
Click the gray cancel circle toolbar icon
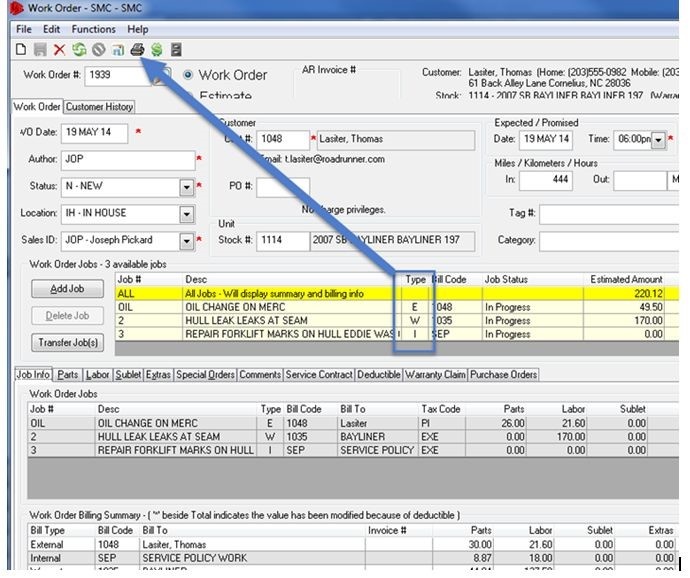99,49
